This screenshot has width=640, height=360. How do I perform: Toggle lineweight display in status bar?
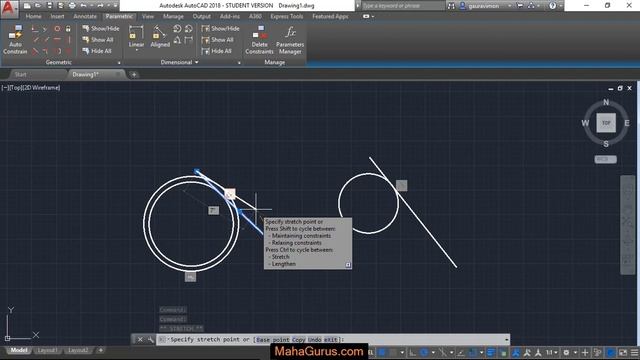click(x=491, y=352)
